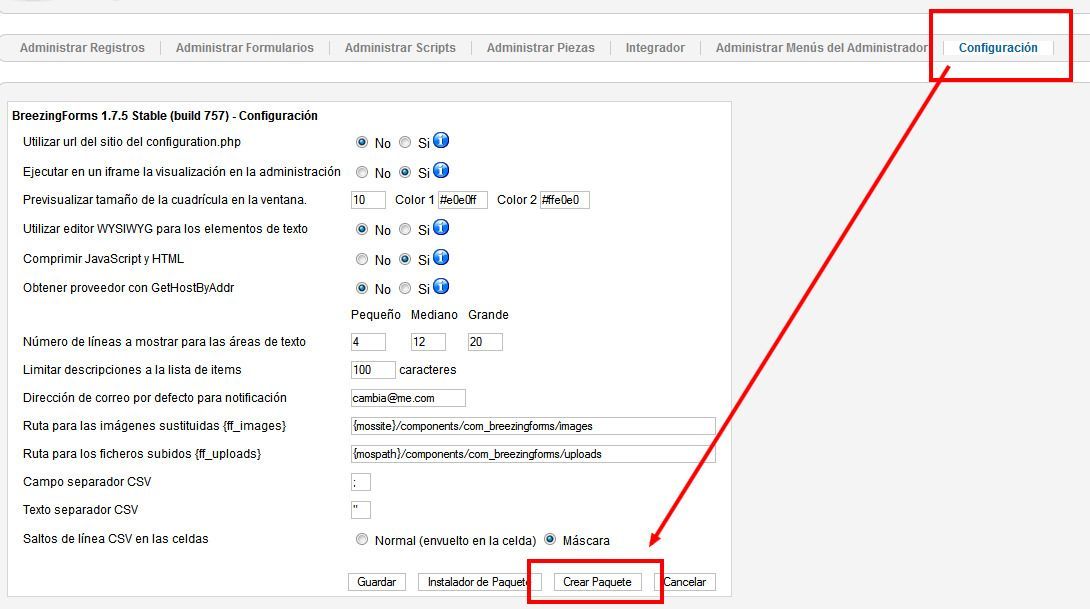
Task: Open Integrador tab
Action: click(655, 47)
